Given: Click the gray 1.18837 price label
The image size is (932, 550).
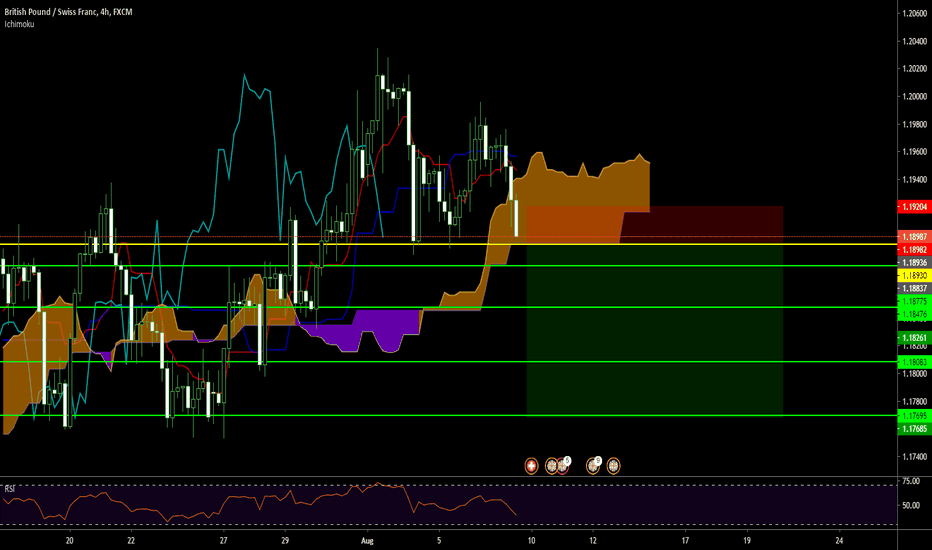Looking at the screenshot, I should click(914, 288).
